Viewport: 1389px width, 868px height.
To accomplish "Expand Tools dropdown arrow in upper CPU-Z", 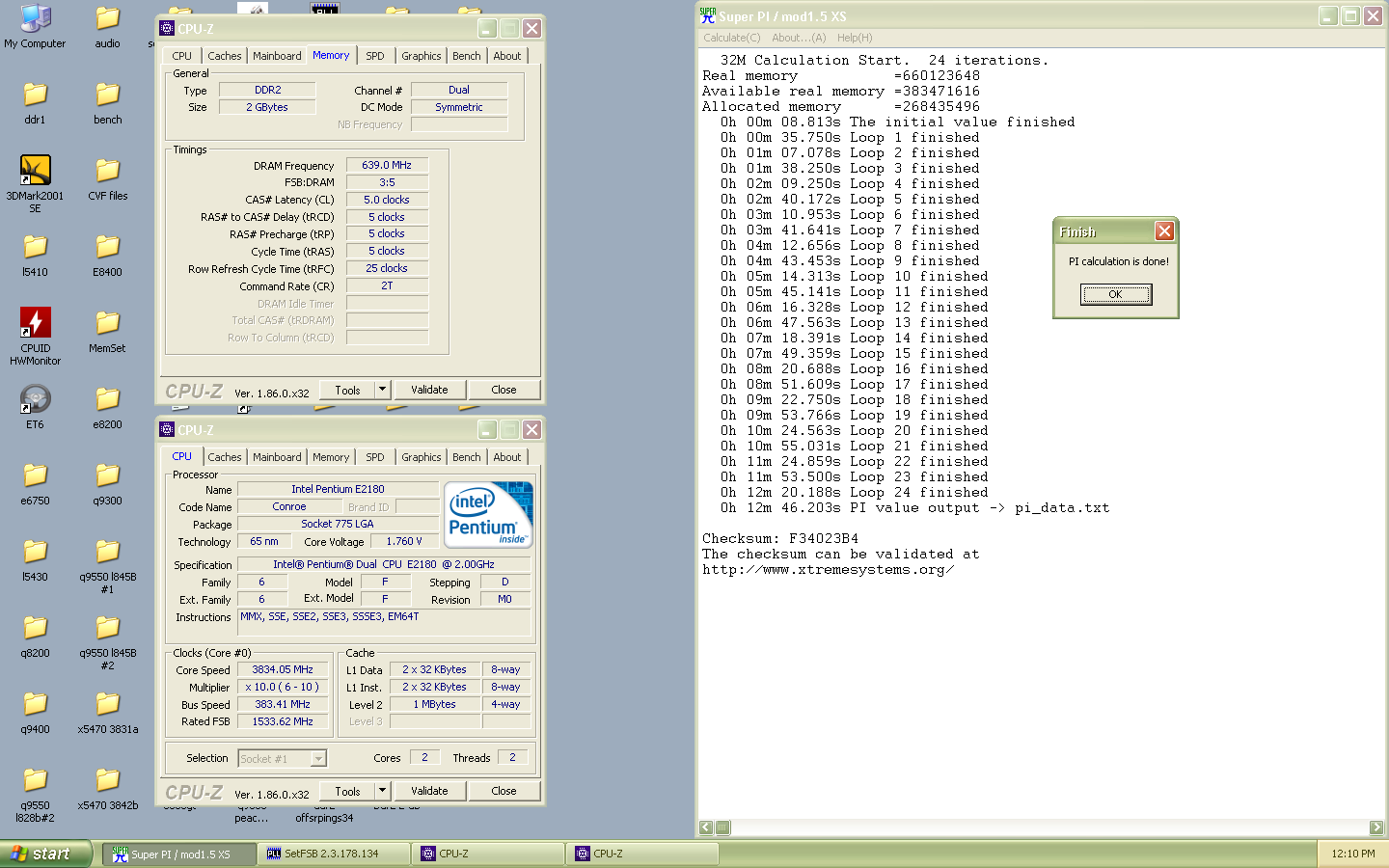I will [383, 390].
